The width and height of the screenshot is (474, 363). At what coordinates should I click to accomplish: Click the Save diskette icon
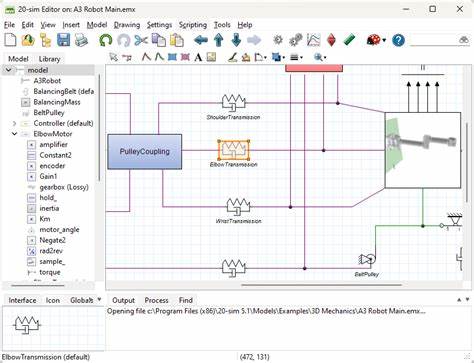coord(63,40)
